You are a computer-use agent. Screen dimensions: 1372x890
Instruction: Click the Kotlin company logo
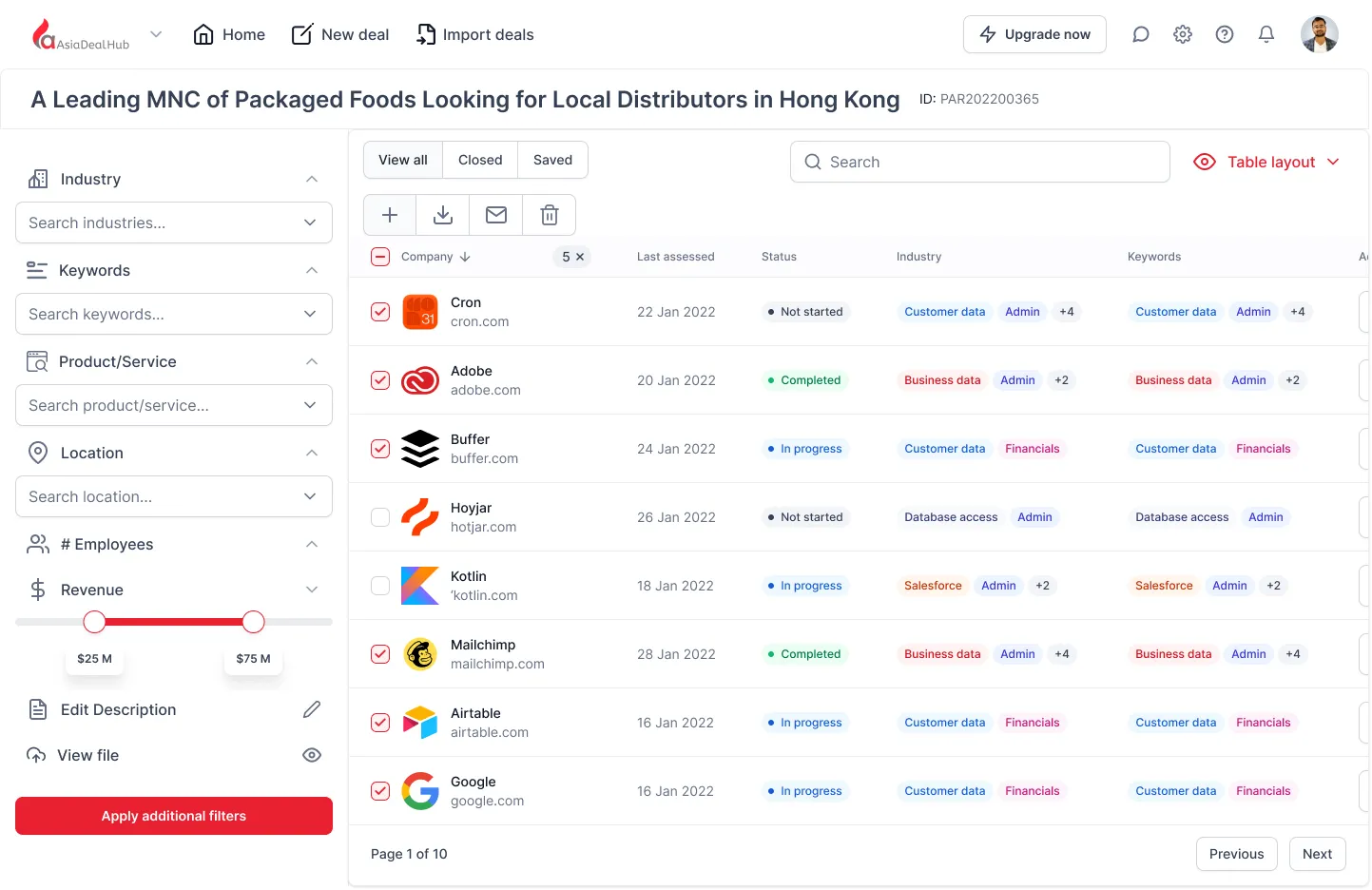point(420,586)
